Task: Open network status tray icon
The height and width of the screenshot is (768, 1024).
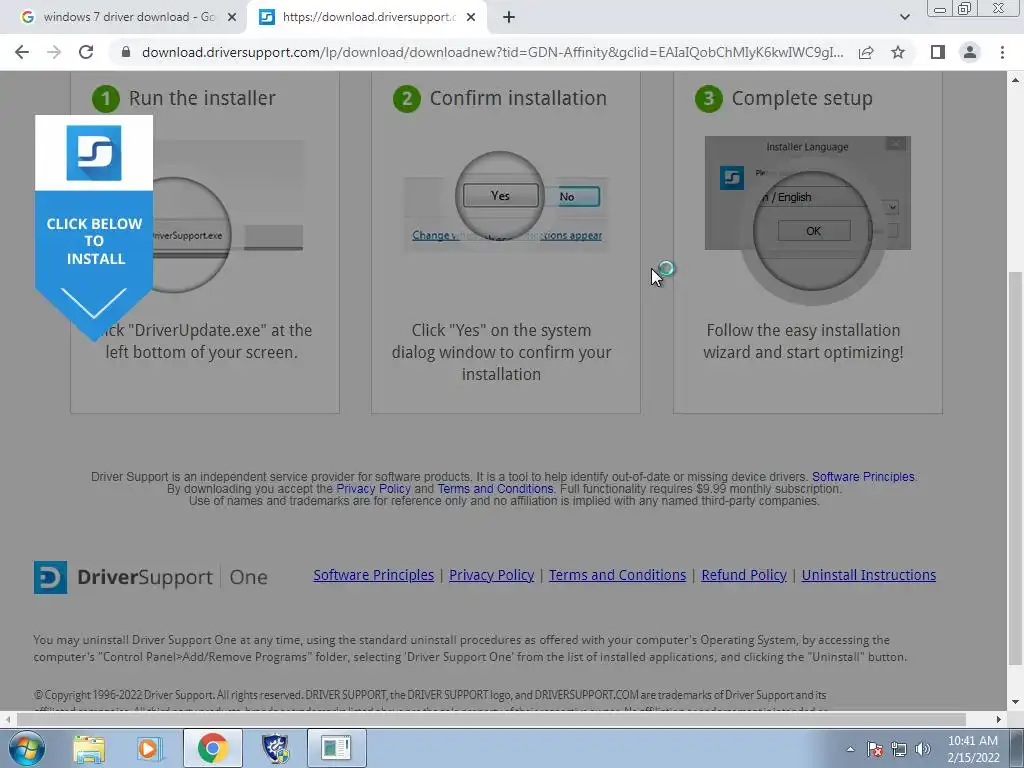Action: (899, 749)
